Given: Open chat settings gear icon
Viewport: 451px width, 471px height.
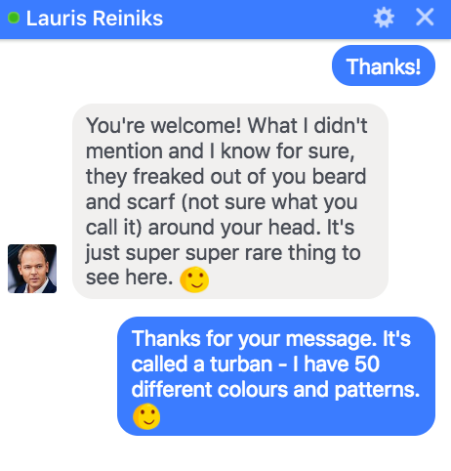Looking at the screenshot, I should coord(384,18).
